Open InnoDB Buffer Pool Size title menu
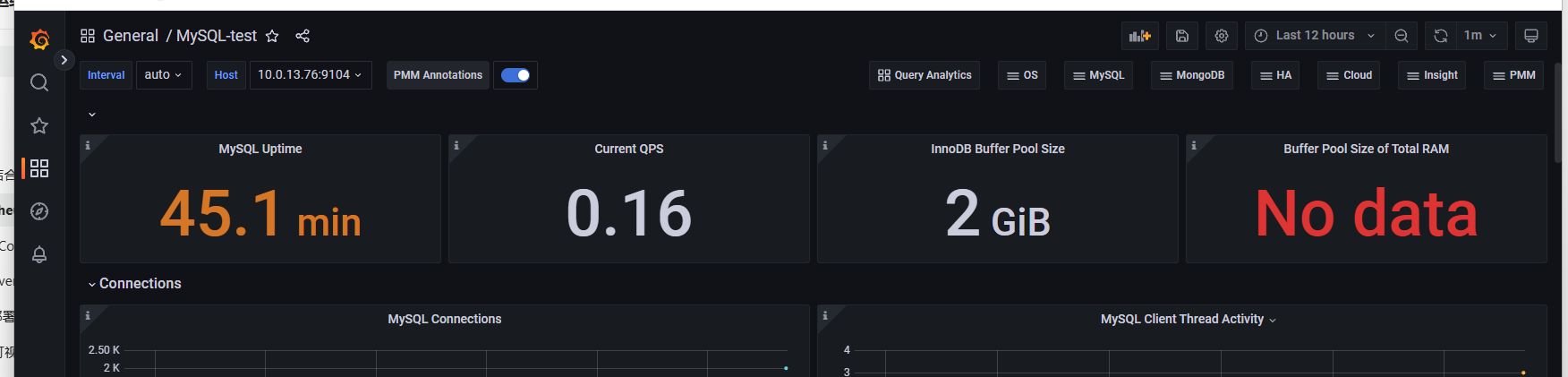1568x377 pixels. click(x=998, y=149)
